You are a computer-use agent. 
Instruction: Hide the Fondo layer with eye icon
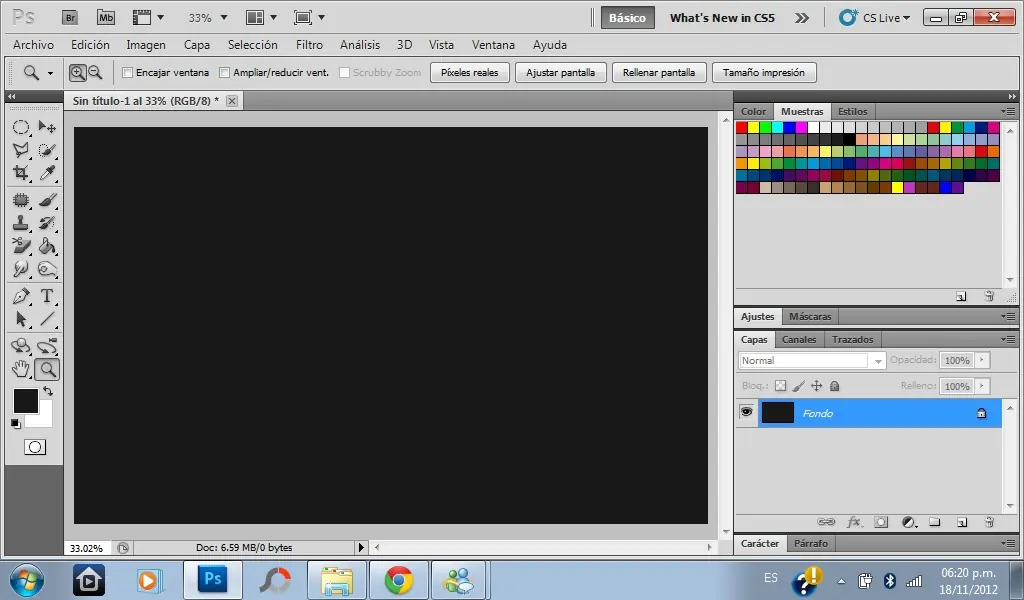coord(746,412)
